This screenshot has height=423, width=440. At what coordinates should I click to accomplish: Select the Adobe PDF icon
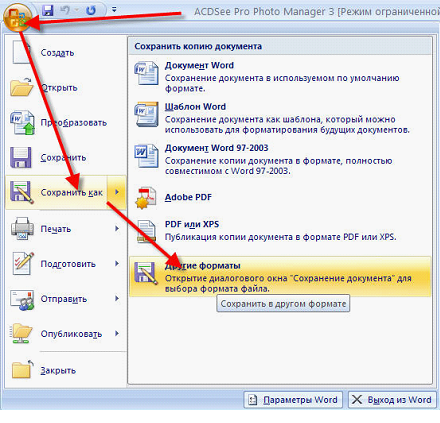146,198
